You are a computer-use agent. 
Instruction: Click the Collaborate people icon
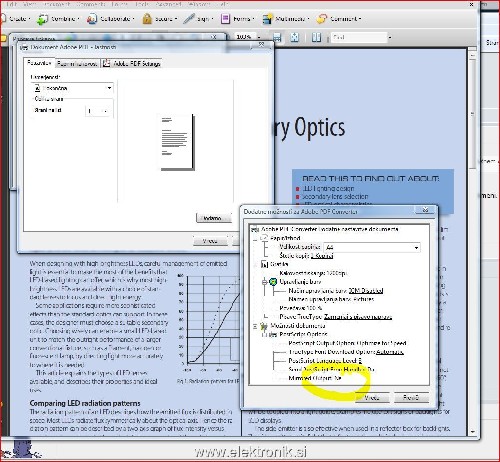pyautogui.click(x=92, y=19)
